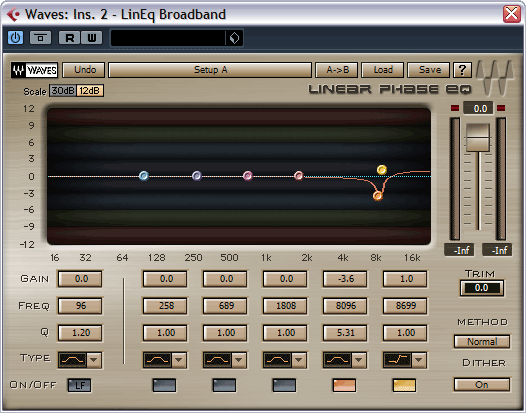
Task: Open the LF band filter Type dropdown
Action: [x=94, y=360]
